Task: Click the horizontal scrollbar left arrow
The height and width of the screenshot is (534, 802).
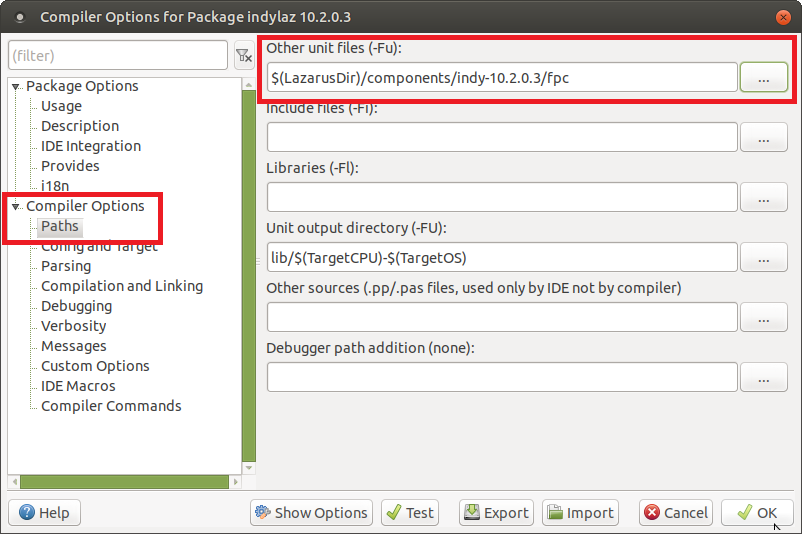Action: [x=14, y=482]
